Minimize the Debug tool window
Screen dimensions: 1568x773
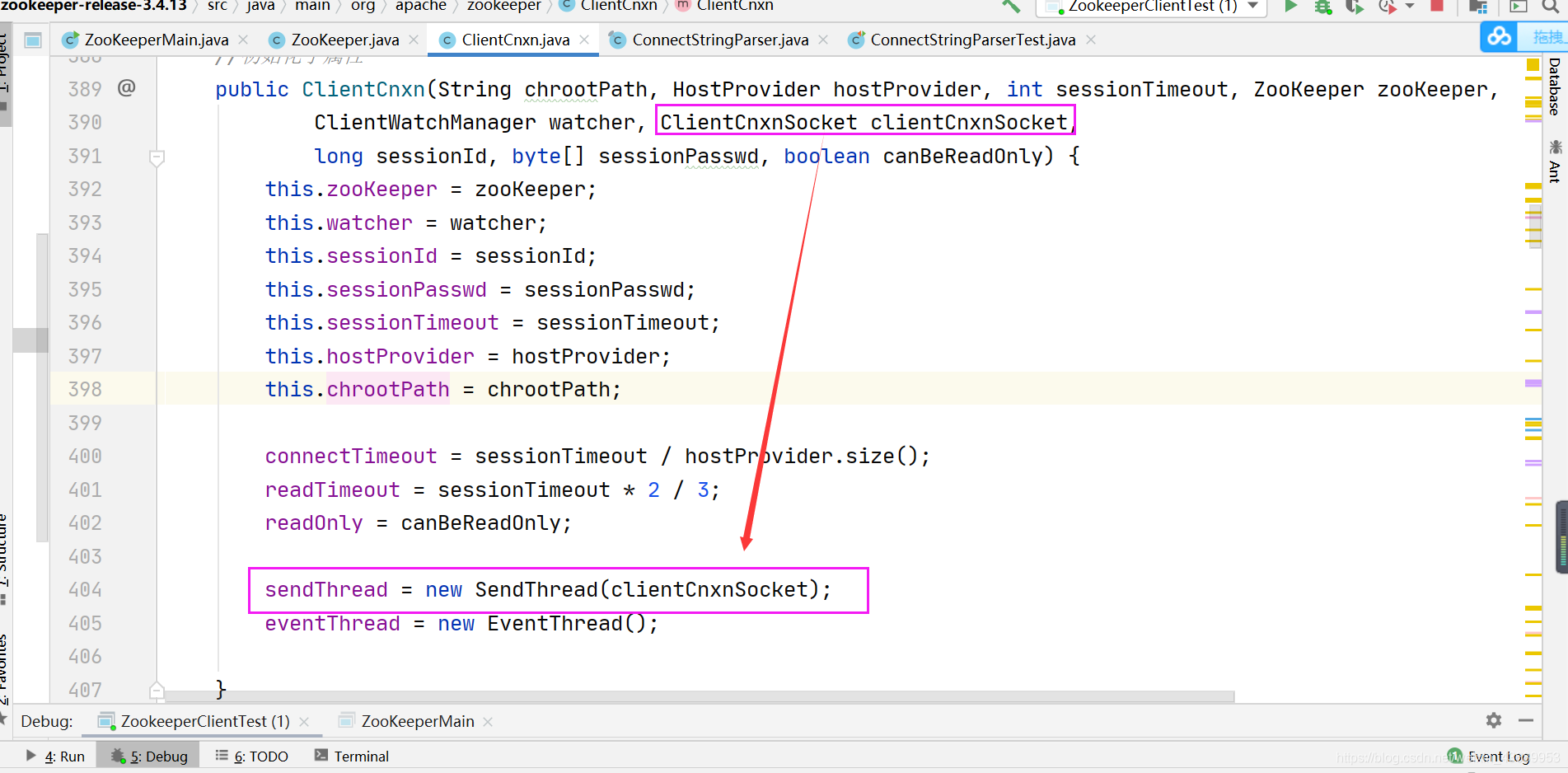tap(1526, 720)
